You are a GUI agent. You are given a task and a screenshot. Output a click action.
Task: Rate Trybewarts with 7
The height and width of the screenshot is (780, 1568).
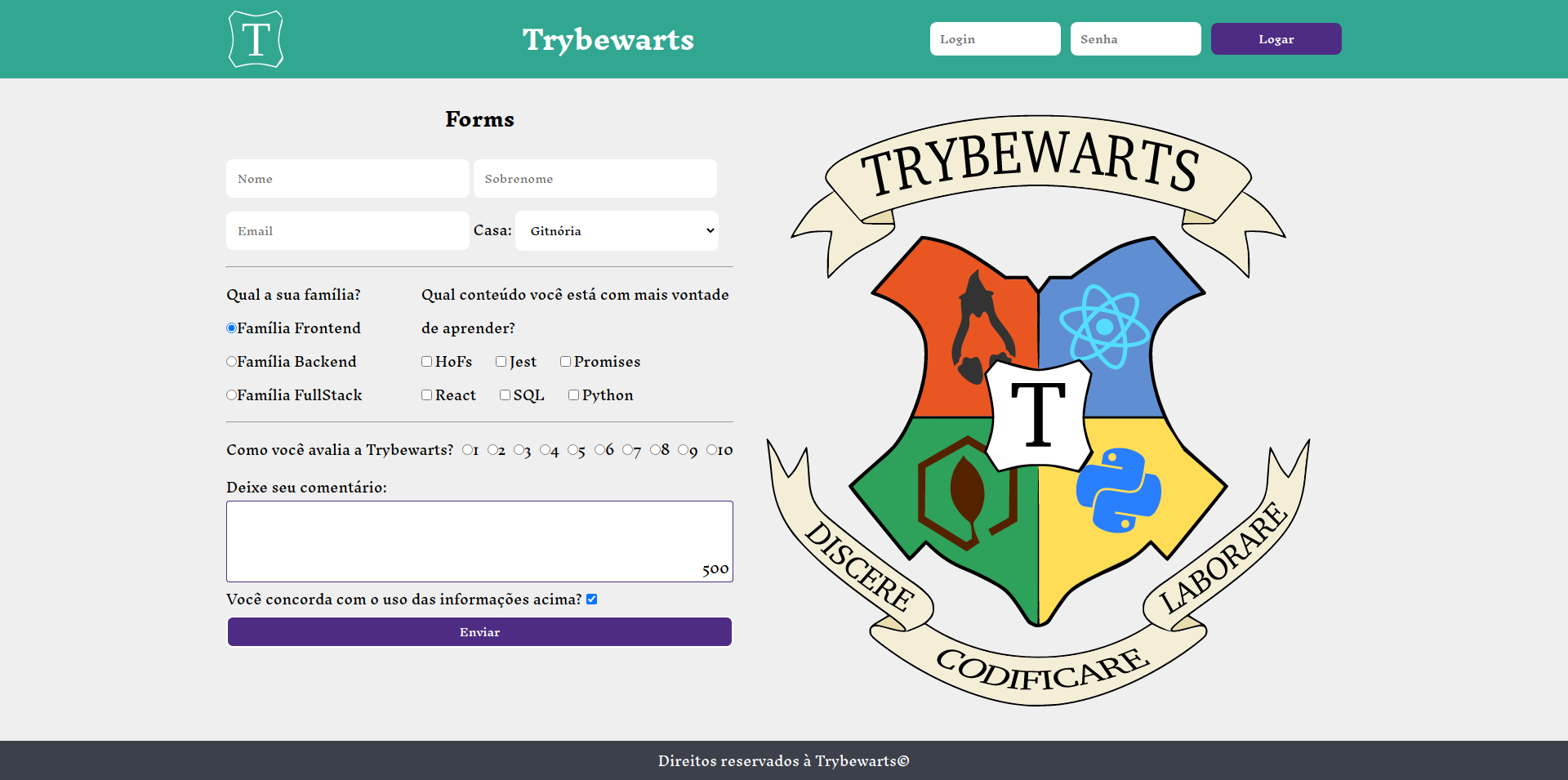pyautogui.click(x=627, y=450)
